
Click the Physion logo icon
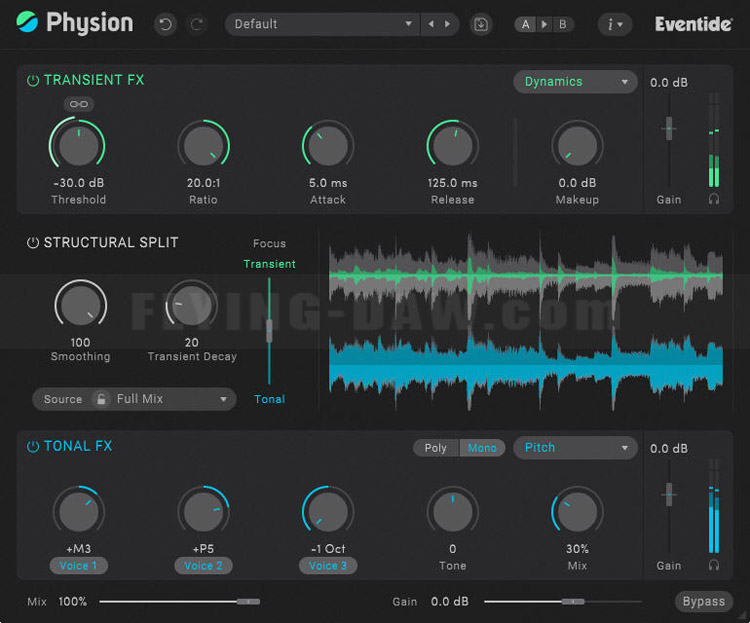(x=27, y=22)
